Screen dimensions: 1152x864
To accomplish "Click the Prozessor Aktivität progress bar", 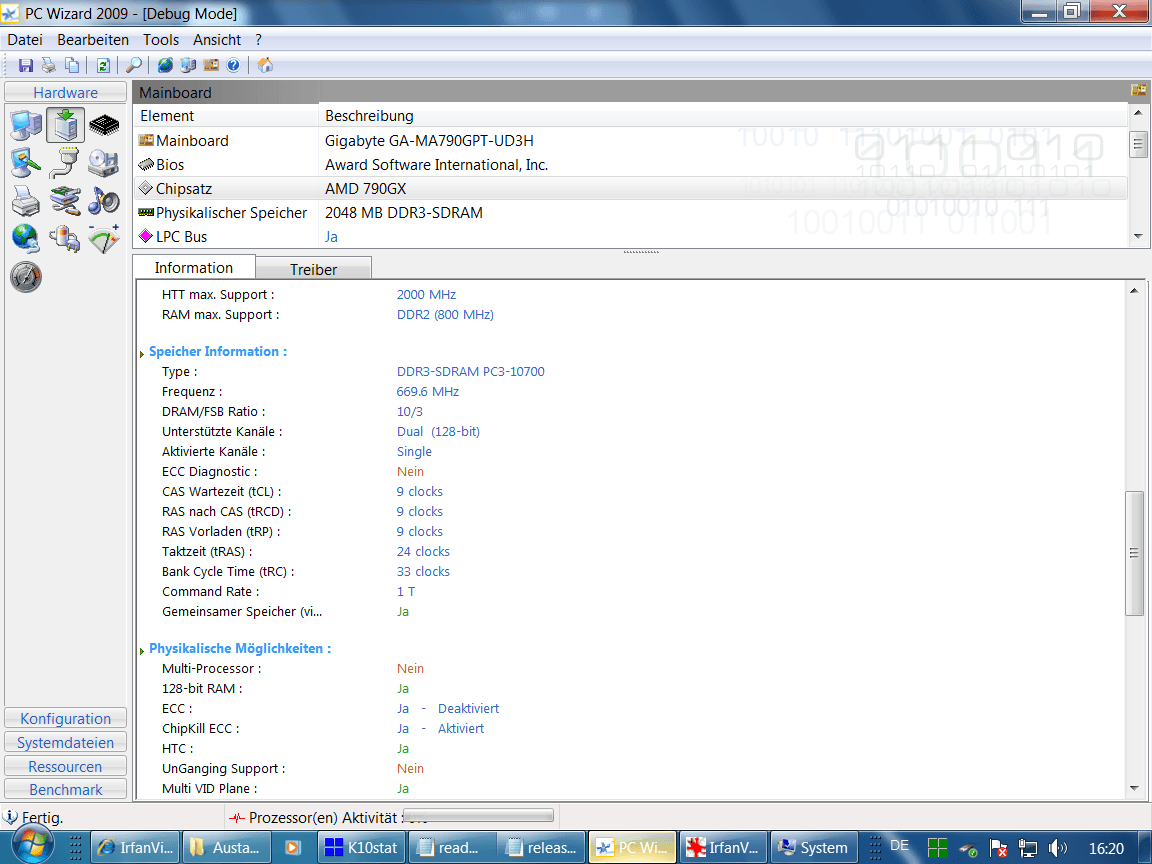I will click(478, 816).
